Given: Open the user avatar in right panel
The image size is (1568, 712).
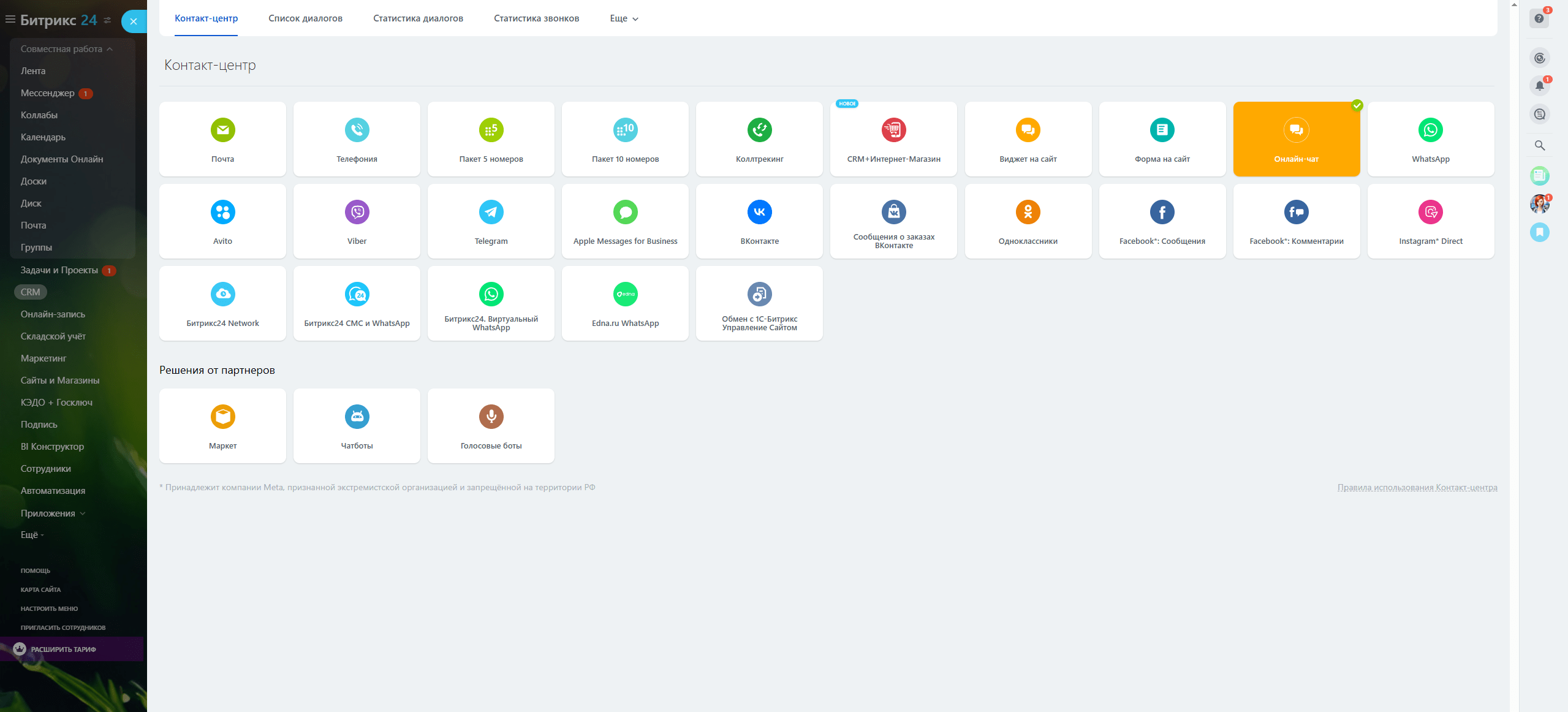Looking at the screenshot, I should pyautogui.click(x=1539, y=204).
